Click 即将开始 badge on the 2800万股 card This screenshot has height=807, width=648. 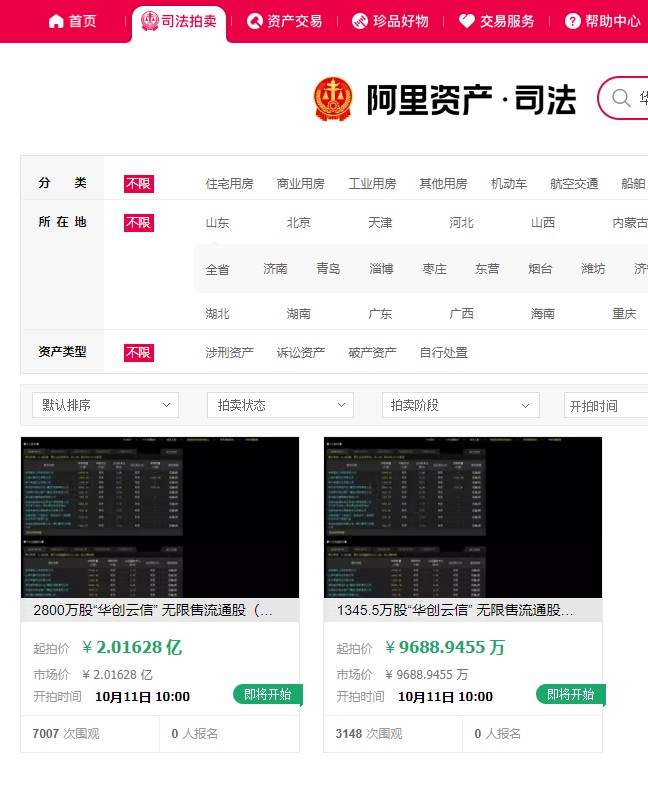pos(268,694)
